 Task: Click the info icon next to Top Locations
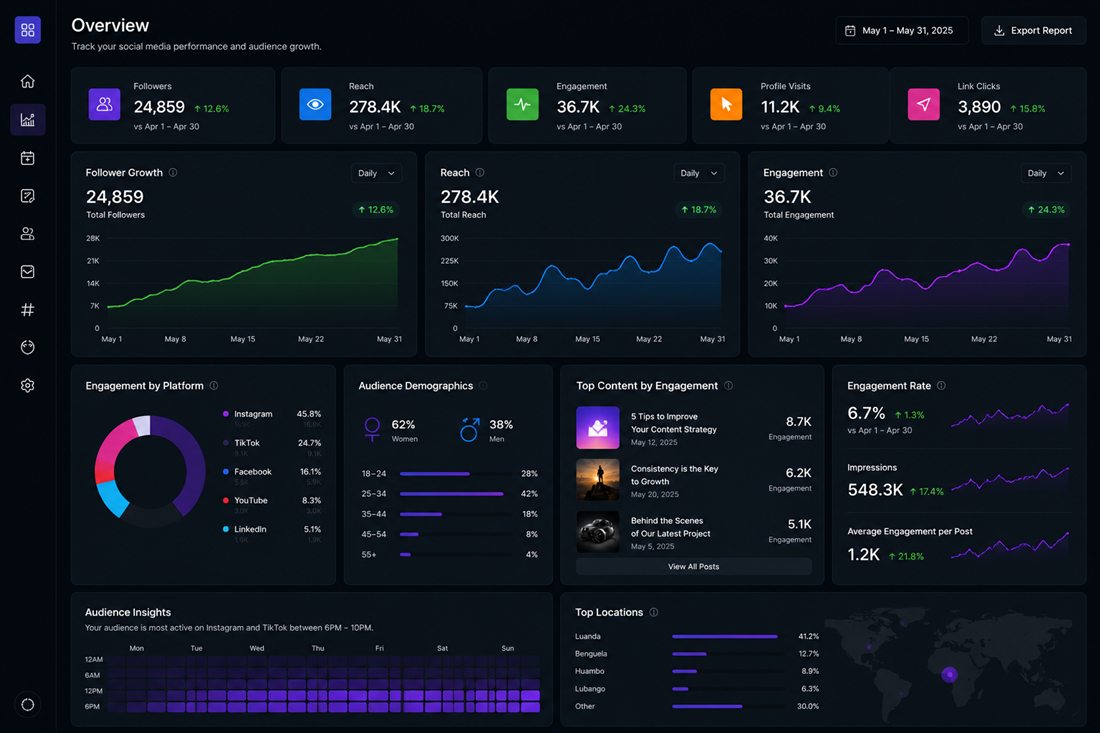653,612
